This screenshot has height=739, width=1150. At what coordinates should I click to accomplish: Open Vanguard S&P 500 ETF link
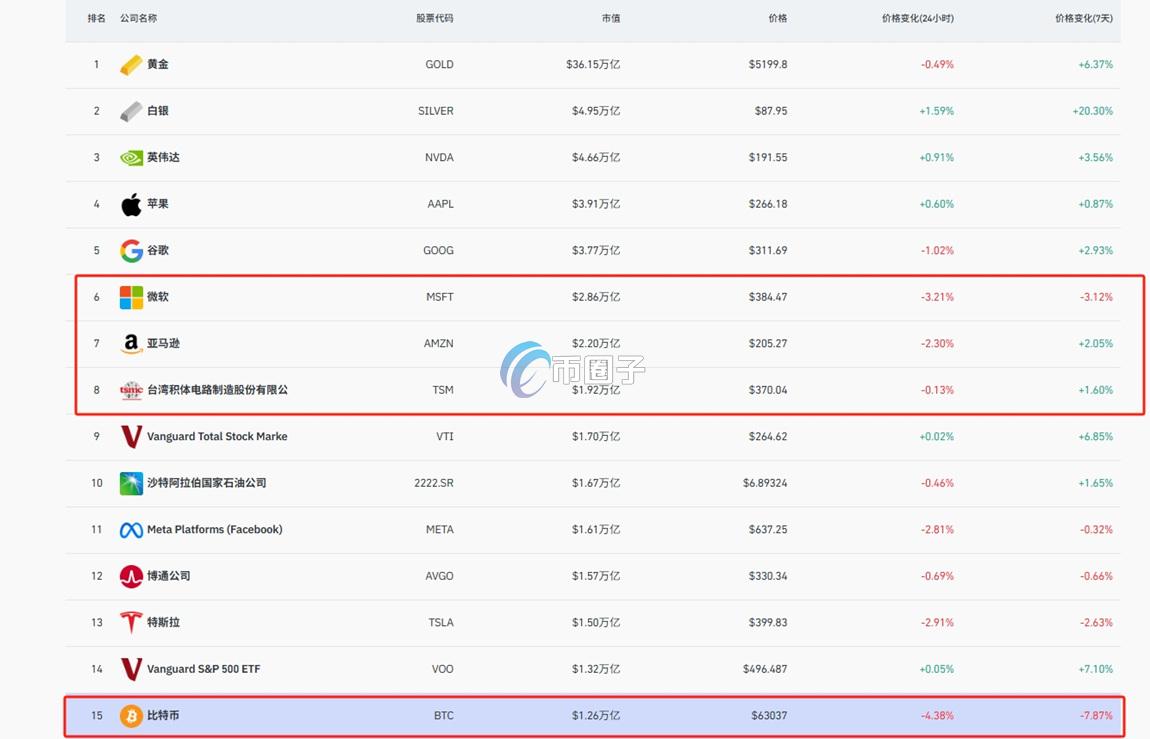pyautogui.click(x=203, y=669)
